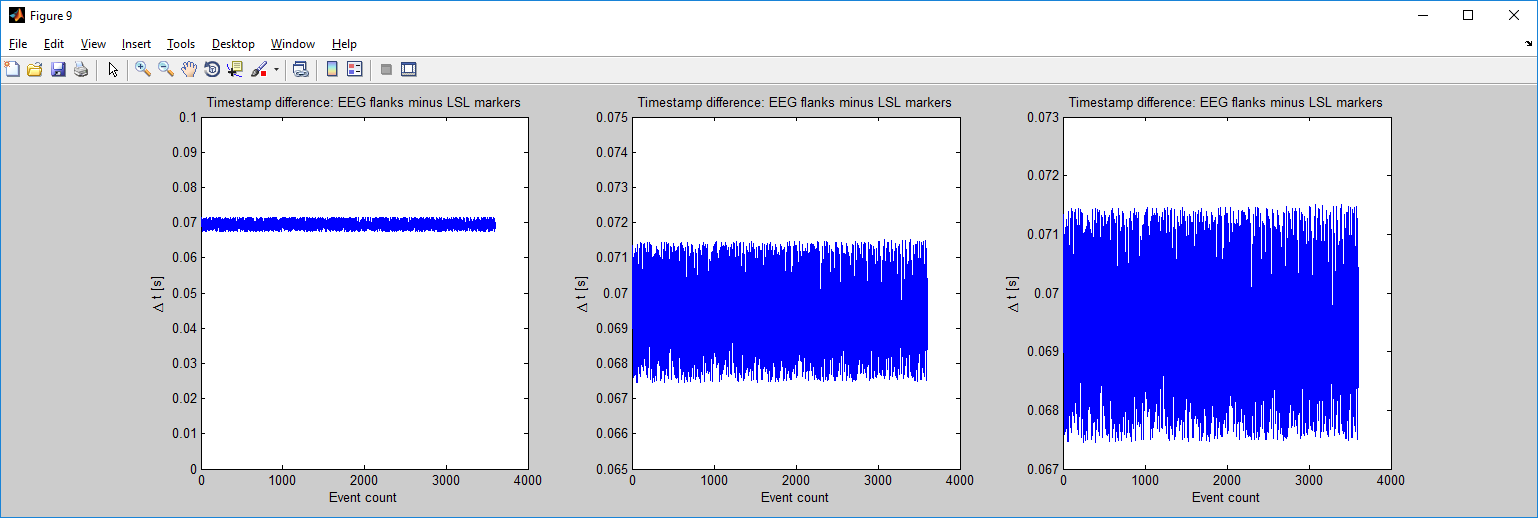The image size is (1538, 518).
Task: Open a file with the folder icon
Action: click(x=35, y=69)
